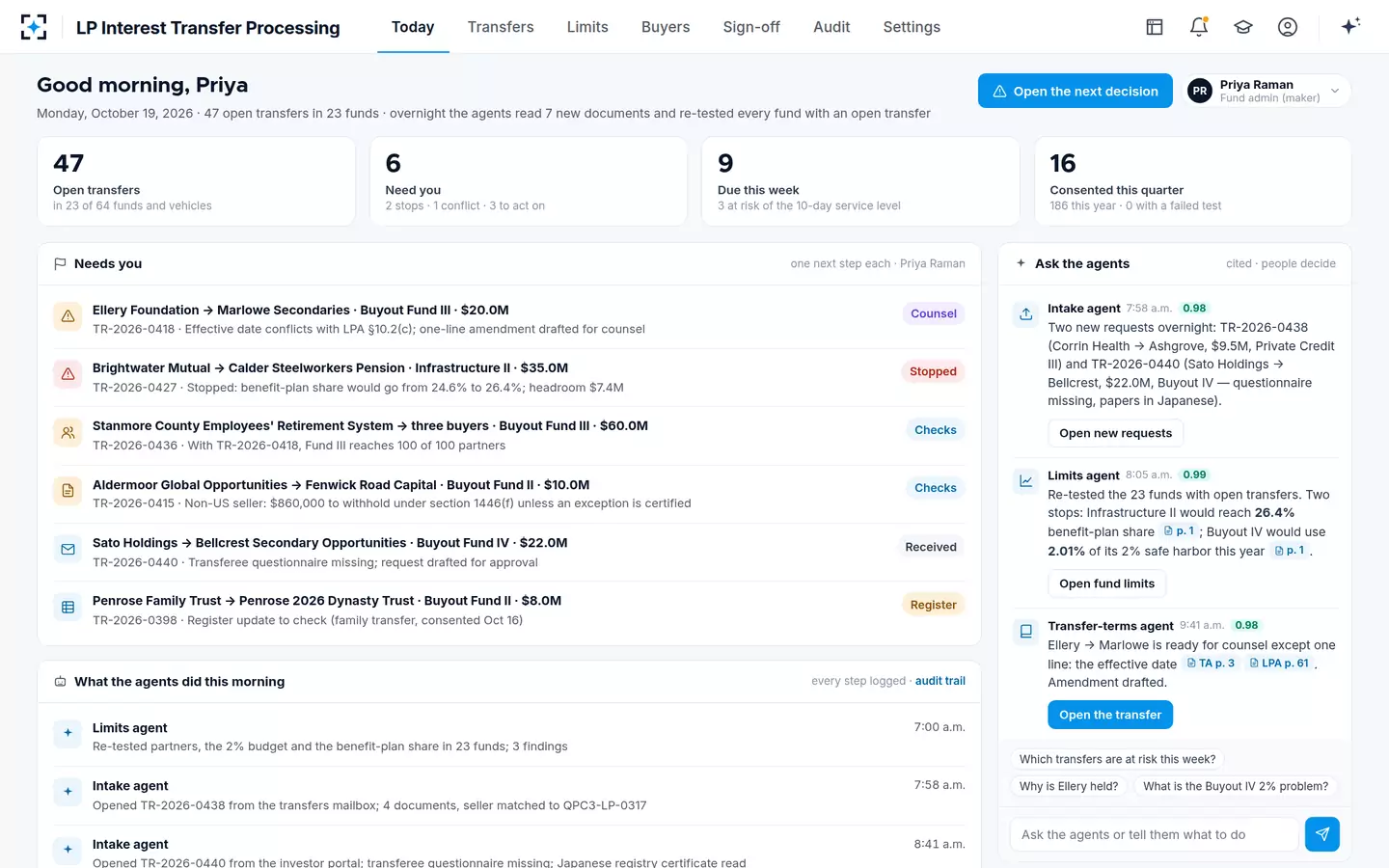Open the notifications bell
This screenshot has width=1389, height=868.
coord(1199,27)
